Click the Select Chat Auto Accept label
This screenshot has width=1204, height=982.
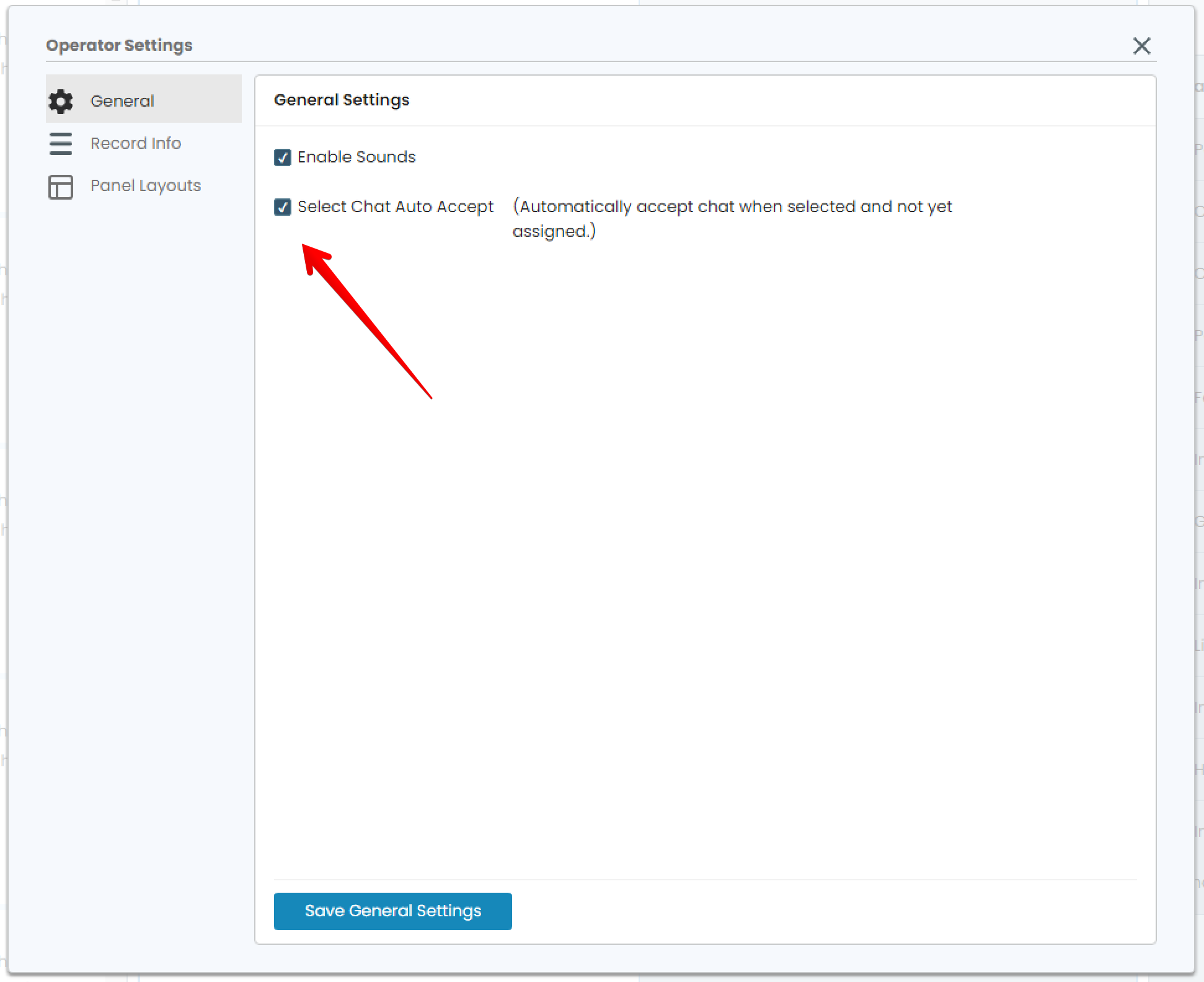pyautogui.click(x=396, y=206)
